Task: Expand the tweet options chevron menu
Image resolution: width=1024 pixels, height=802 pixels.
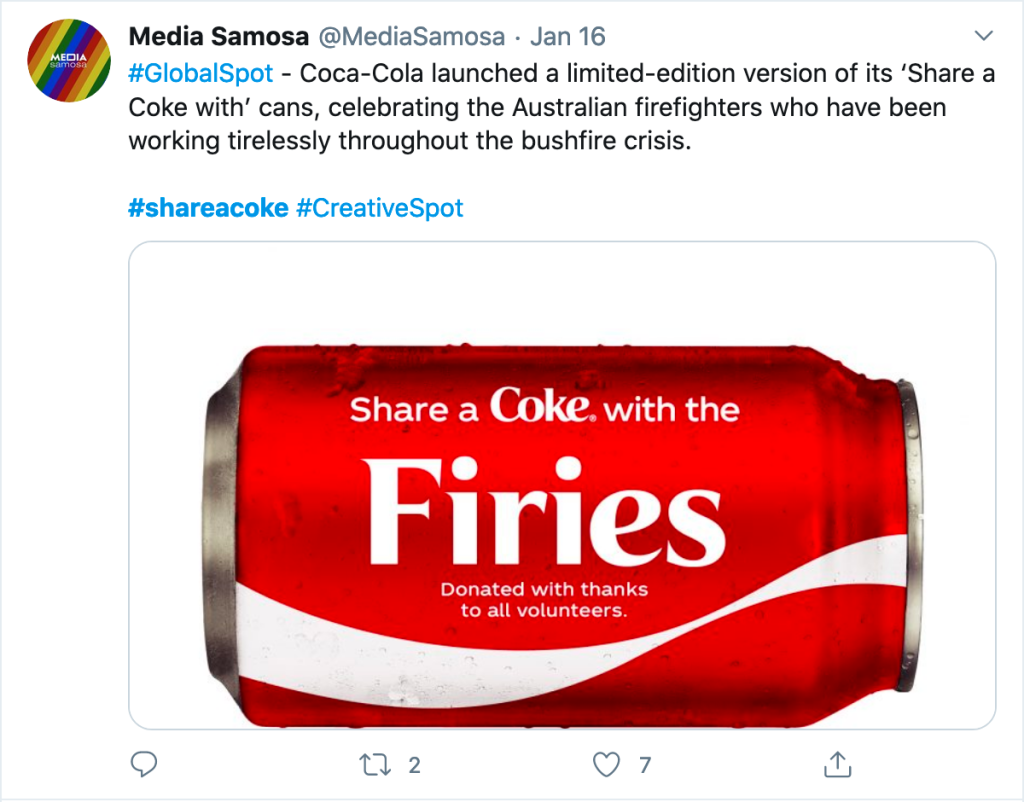Action: (983, 37)
